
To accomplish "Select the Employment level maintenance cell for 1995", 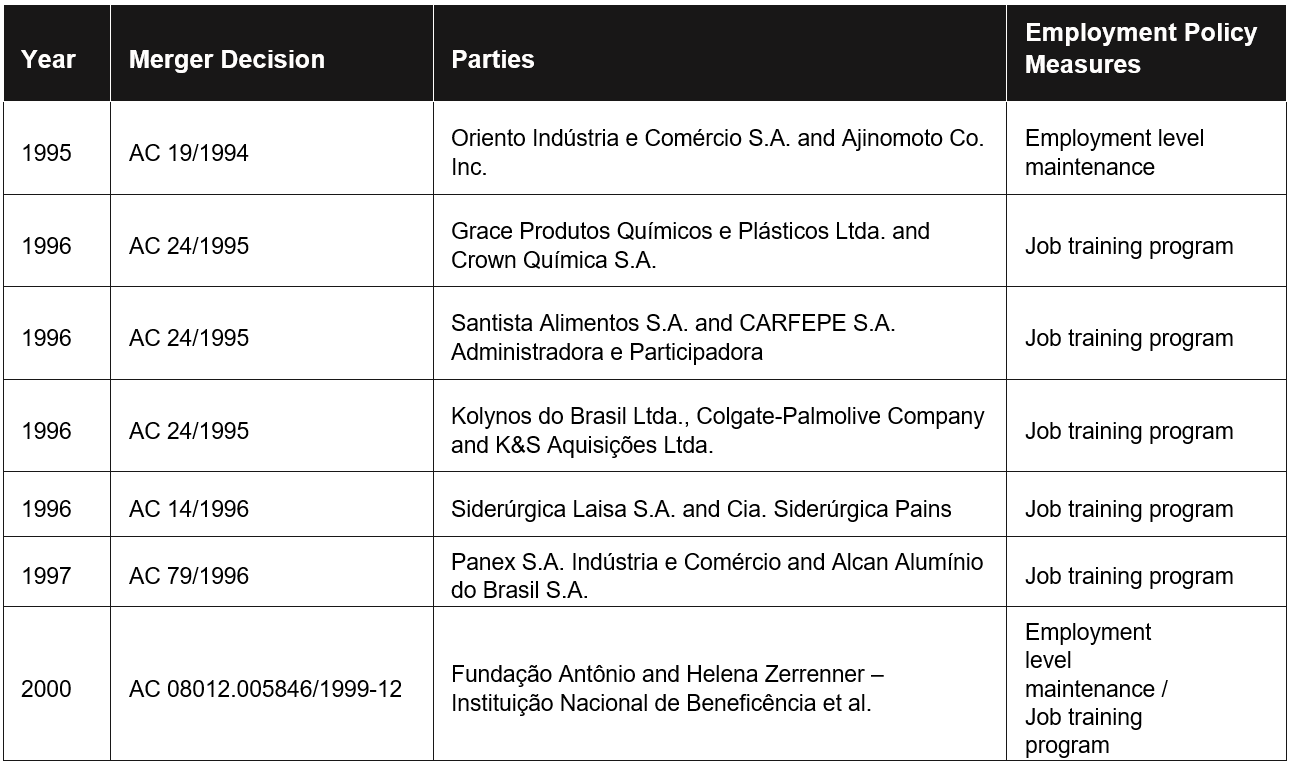I will click(1146, 148).
